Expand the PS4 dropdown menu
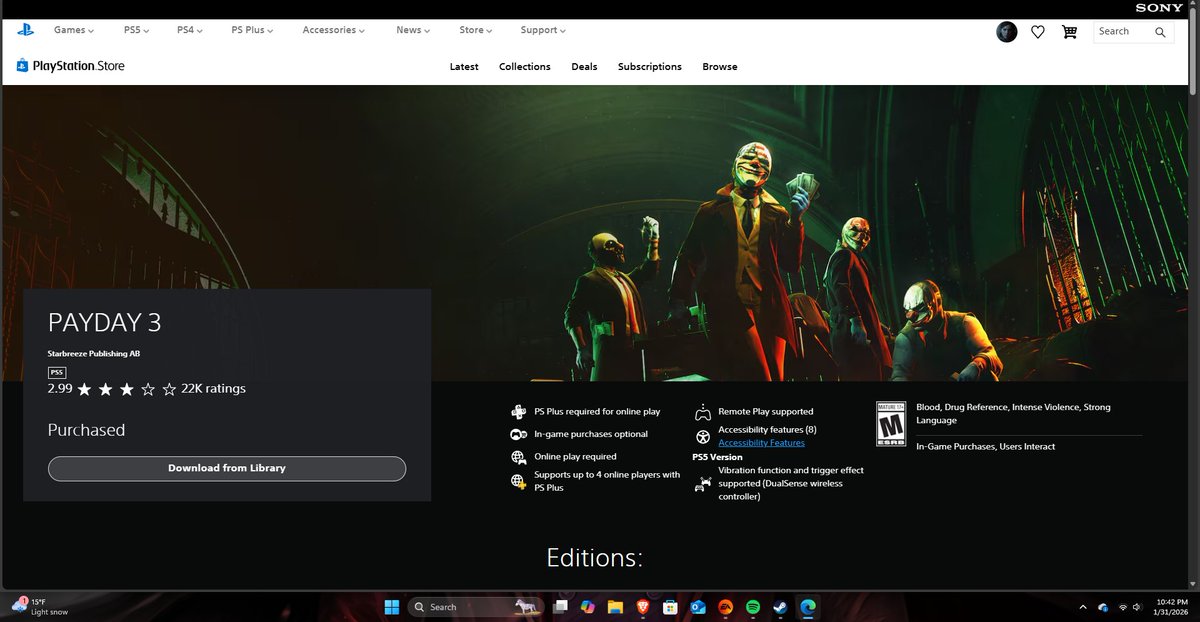 pos(190,30)
